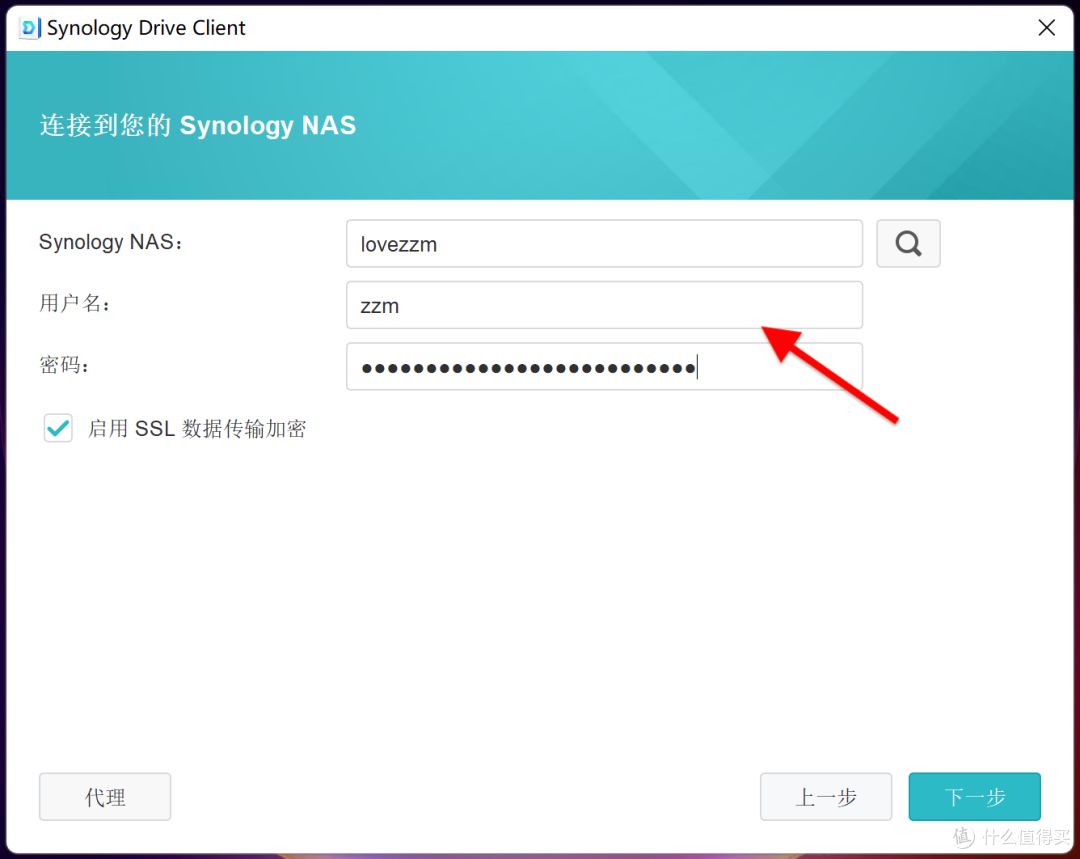Click the 用户名: field label
Image resolution: width=1080 pixels, height=859 pixels.
click(75, 303)
